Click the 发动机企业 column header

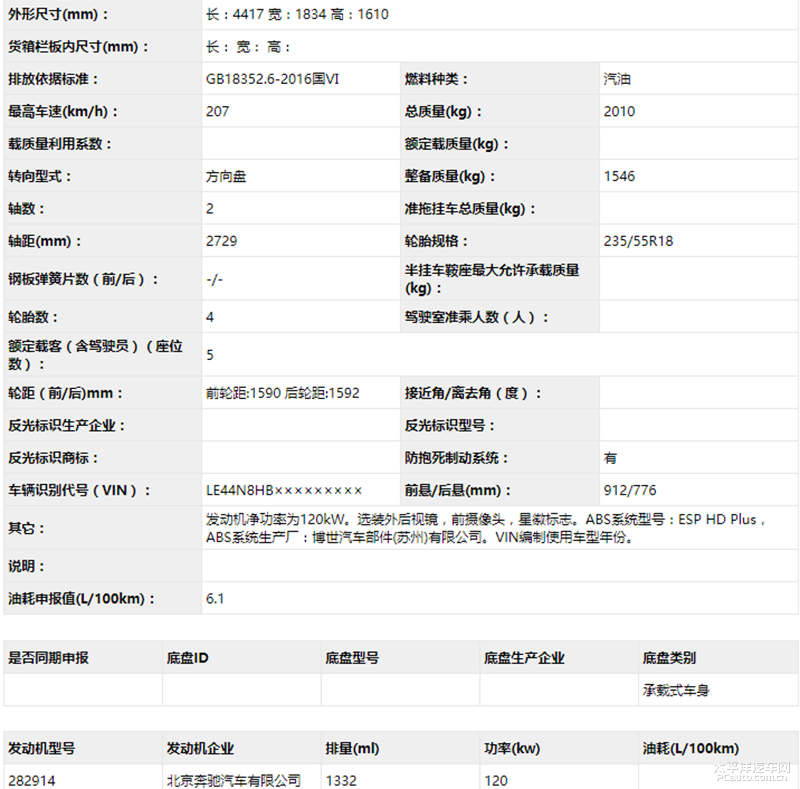200,749
